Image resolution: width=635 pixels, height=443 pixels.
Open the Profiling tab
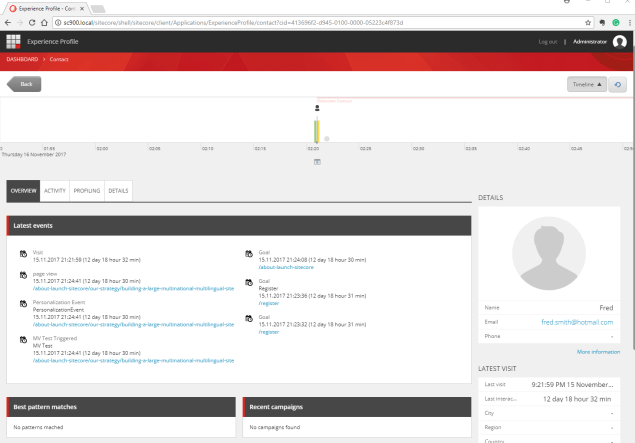(x=86, y=189)
